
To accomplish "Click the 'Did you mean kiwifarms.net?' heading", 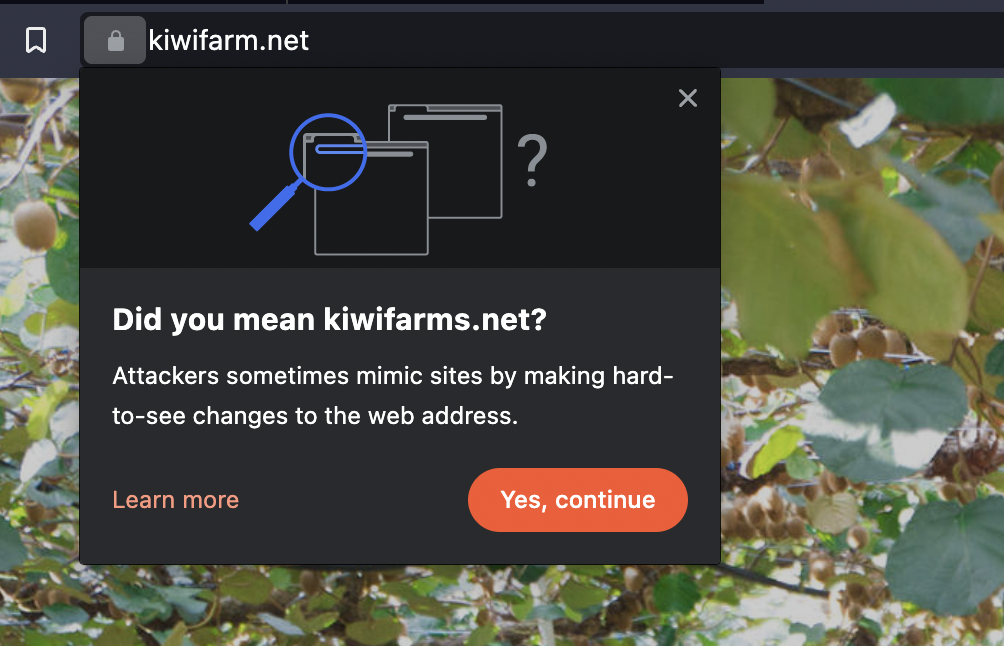I will [x=329, y=319].
